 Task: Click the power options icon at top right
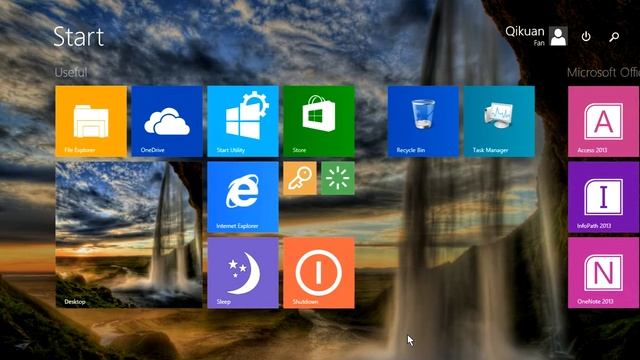[586, 37]
